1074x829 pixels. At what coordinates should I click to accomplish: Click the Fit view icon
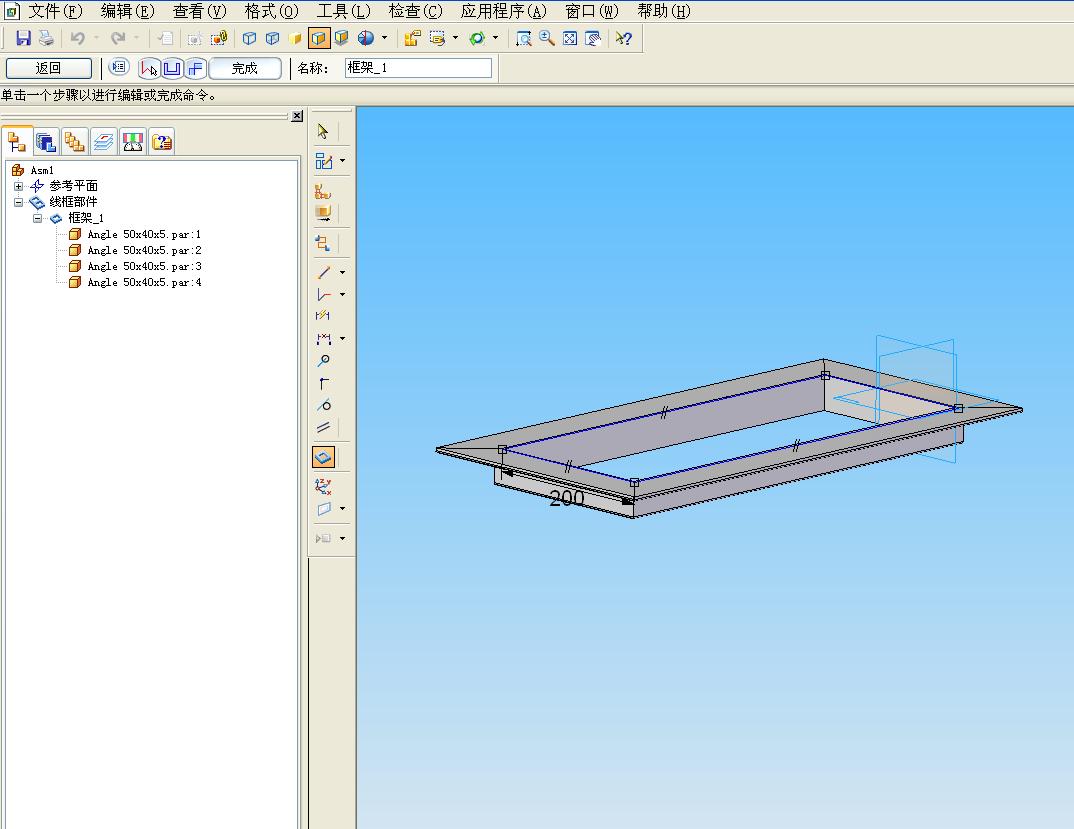pyautogui.click(x=570, y=38)
